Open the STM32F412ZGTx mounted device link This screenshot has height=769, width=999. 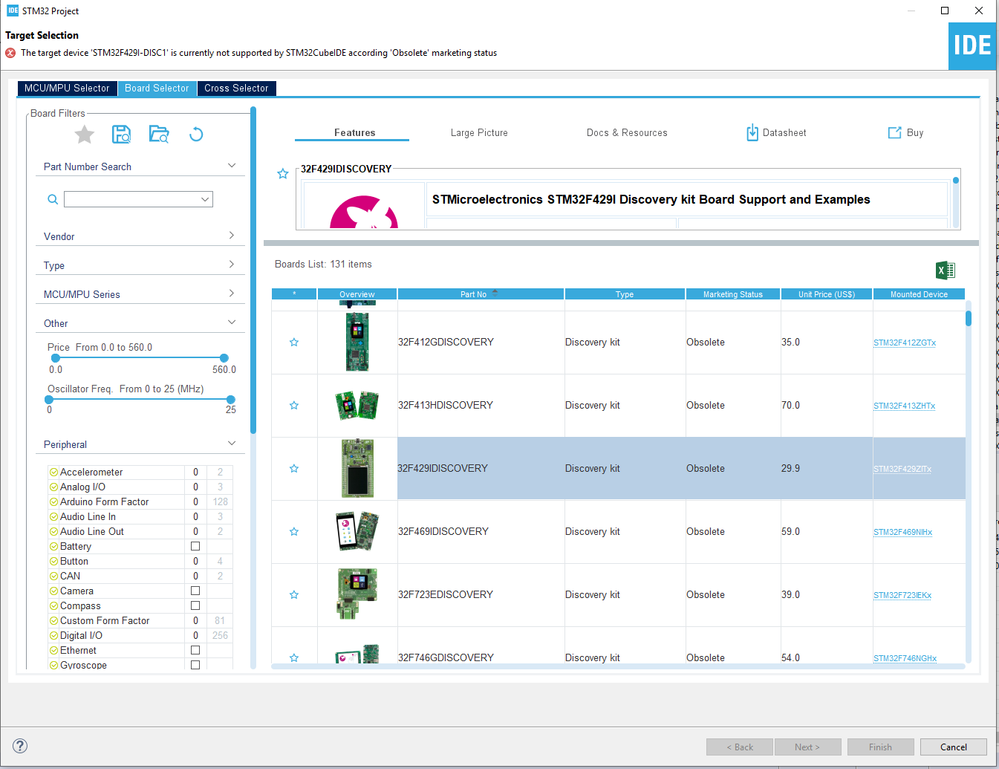904,343
